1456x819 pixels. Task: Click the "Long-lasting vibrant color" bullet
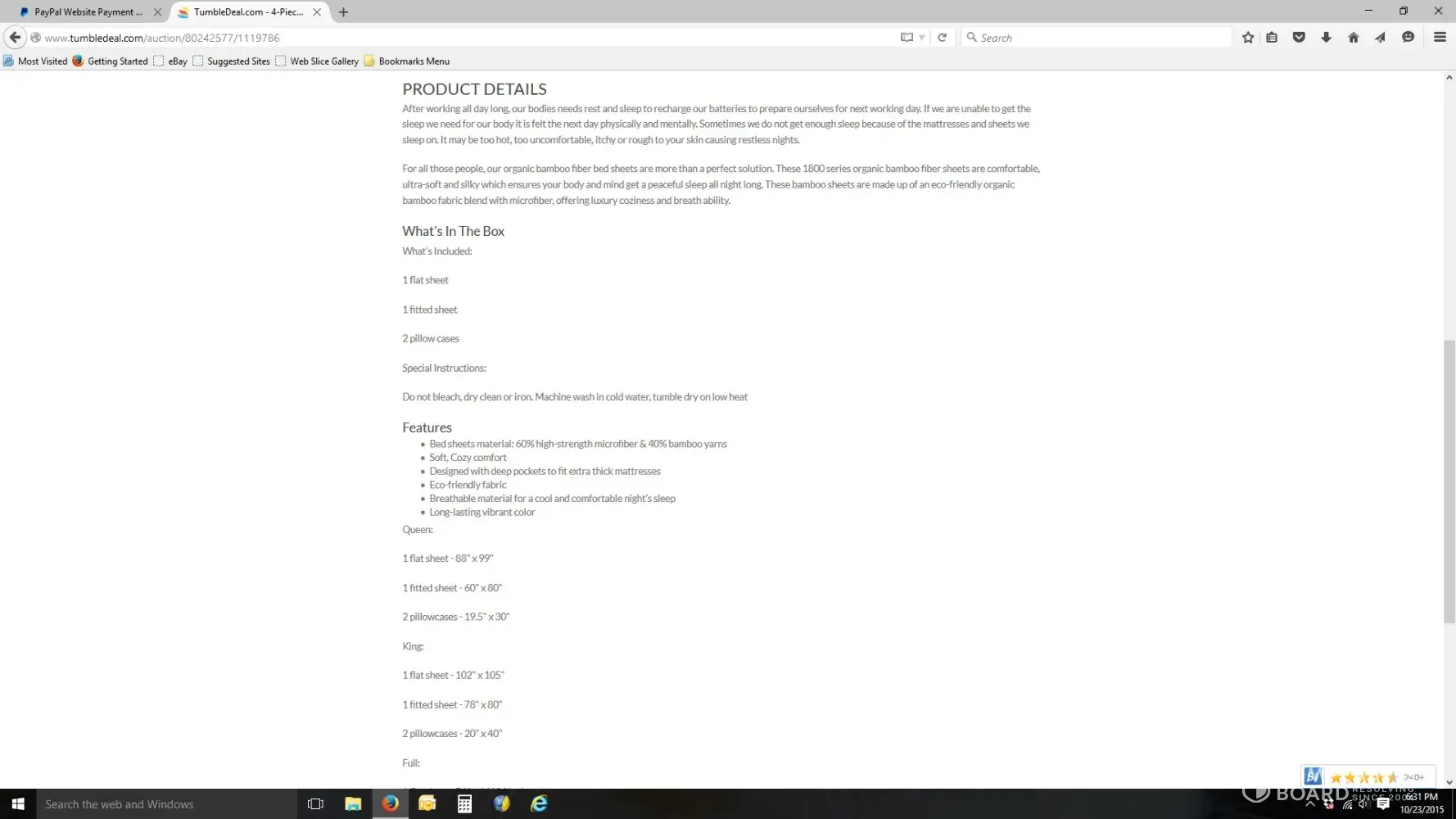482,513
